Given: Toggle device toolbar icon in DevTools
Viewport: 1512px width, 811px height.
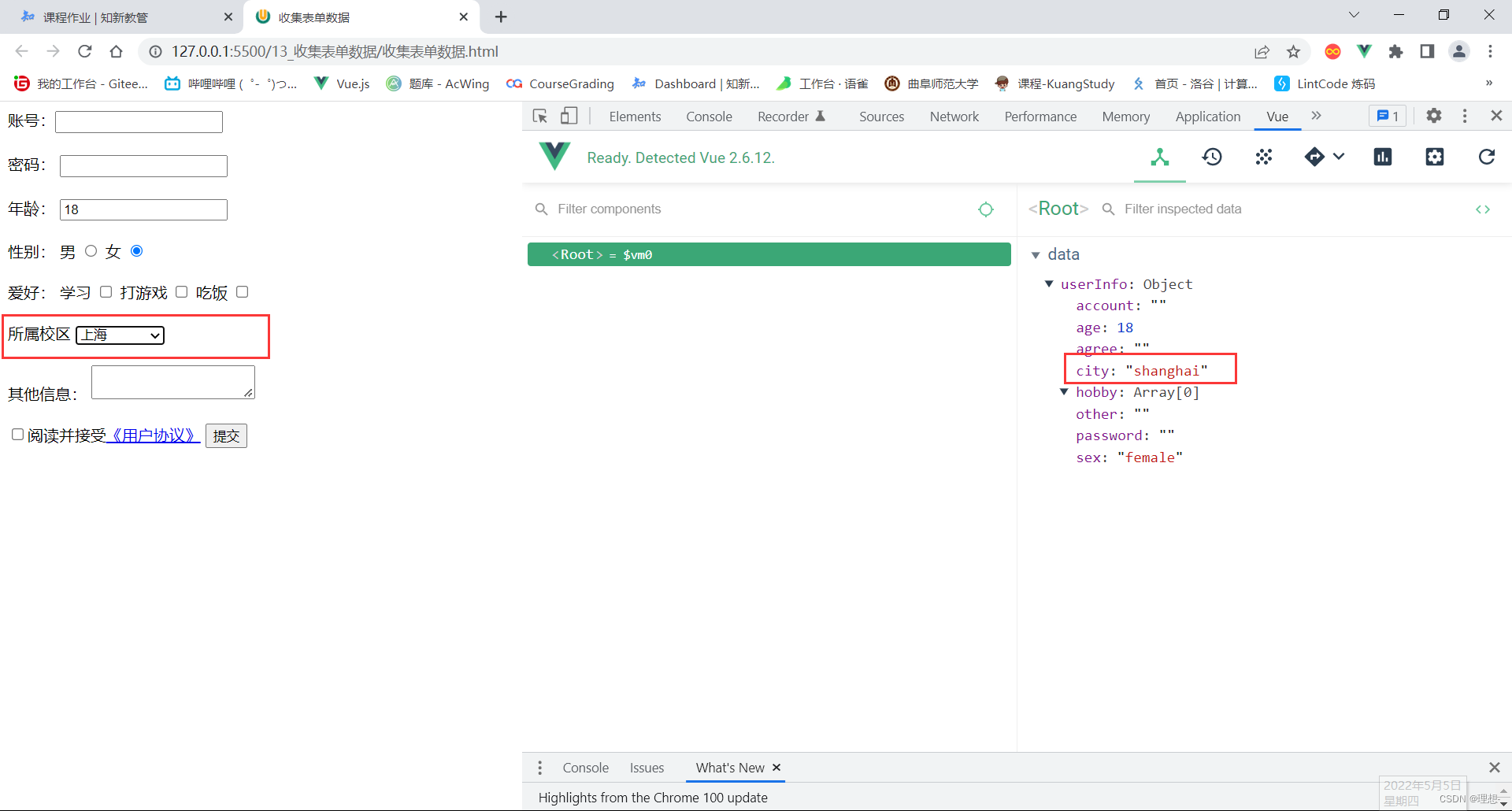Looking at the screenshot, I should pos(569,117).
